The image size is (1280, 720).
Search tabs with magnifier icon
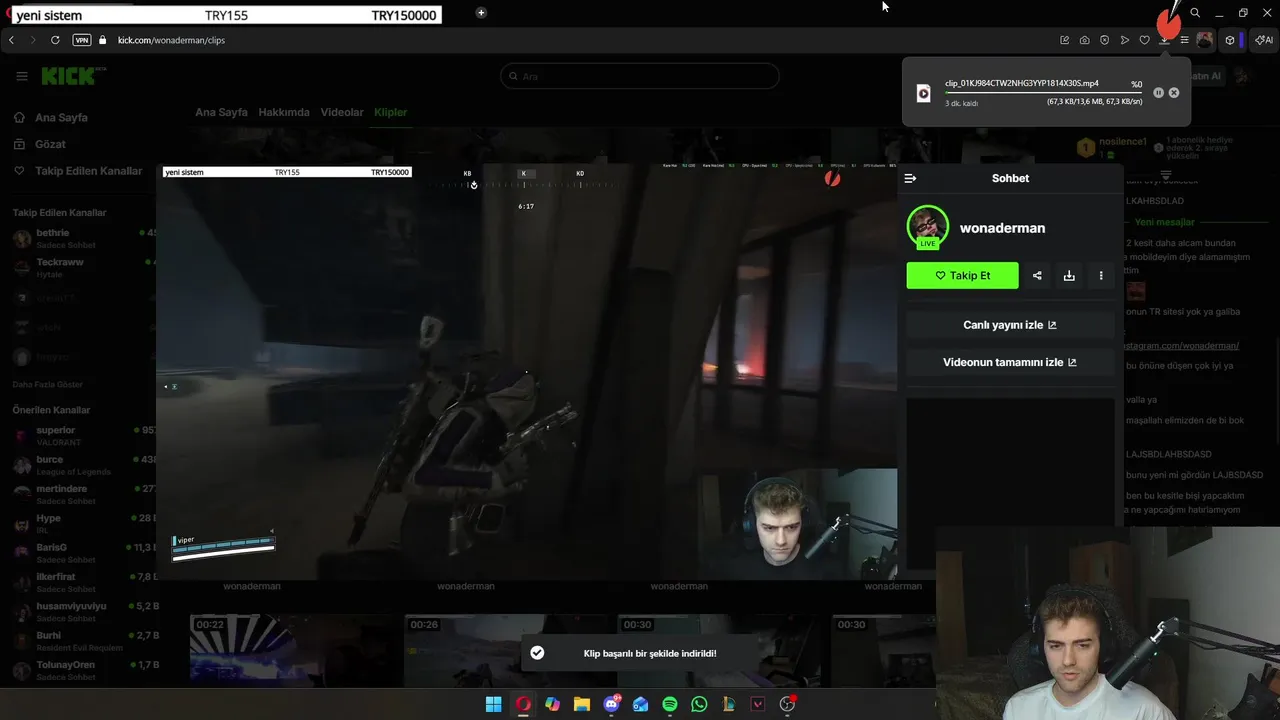(1195, 13)
